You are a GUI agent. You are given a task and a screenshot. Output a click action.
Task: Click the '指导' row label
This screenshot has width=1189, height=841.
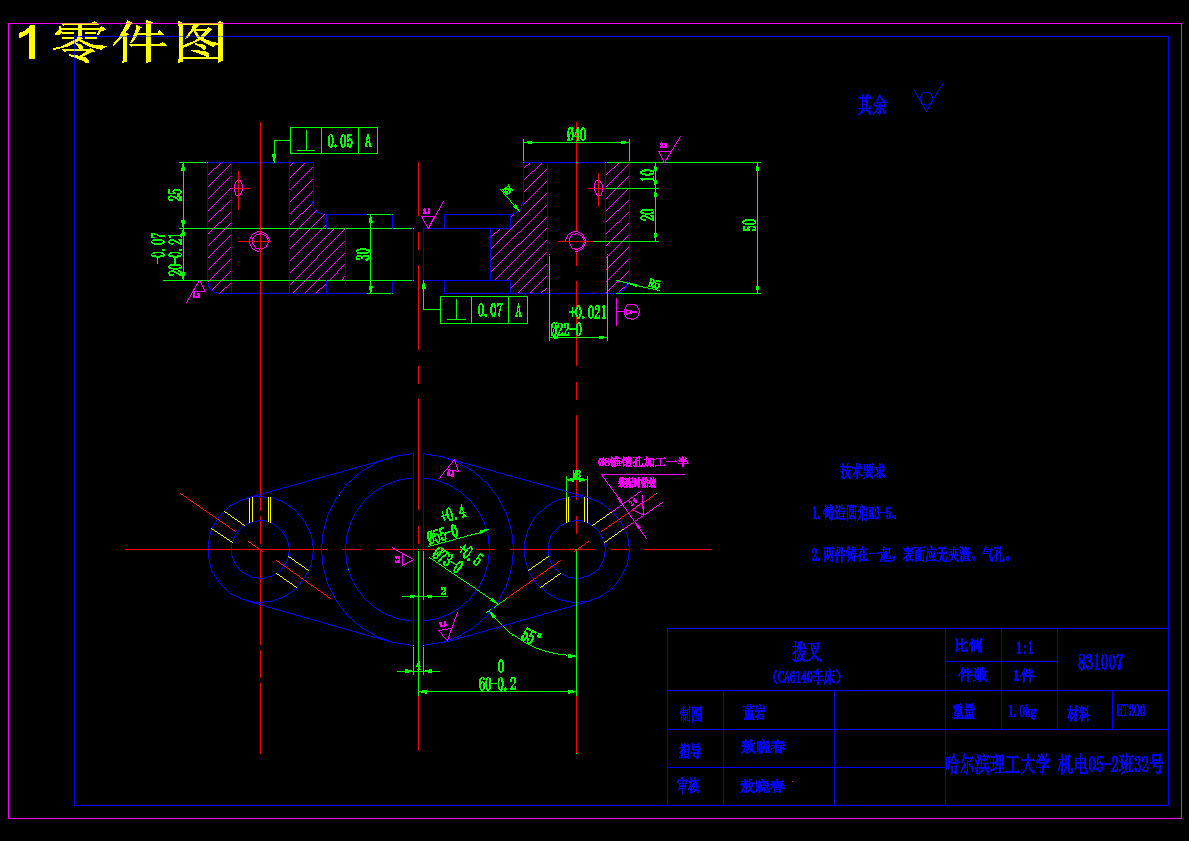point(690,751)
